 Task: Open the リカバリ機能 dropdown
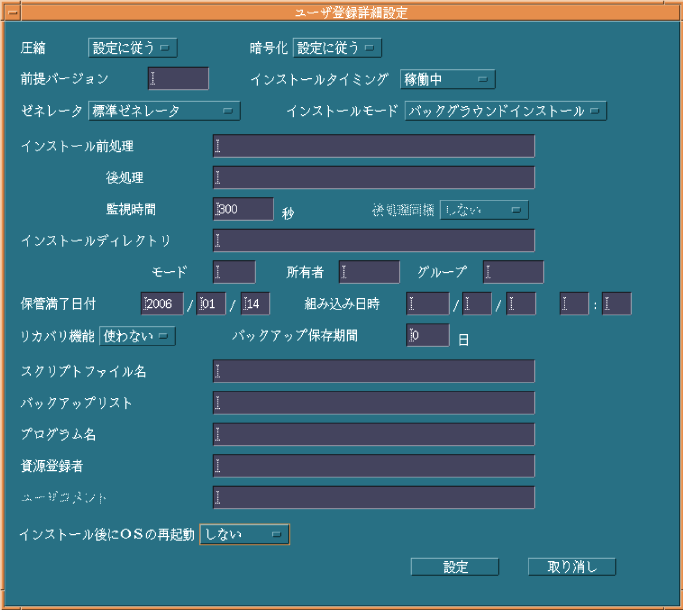137,336
